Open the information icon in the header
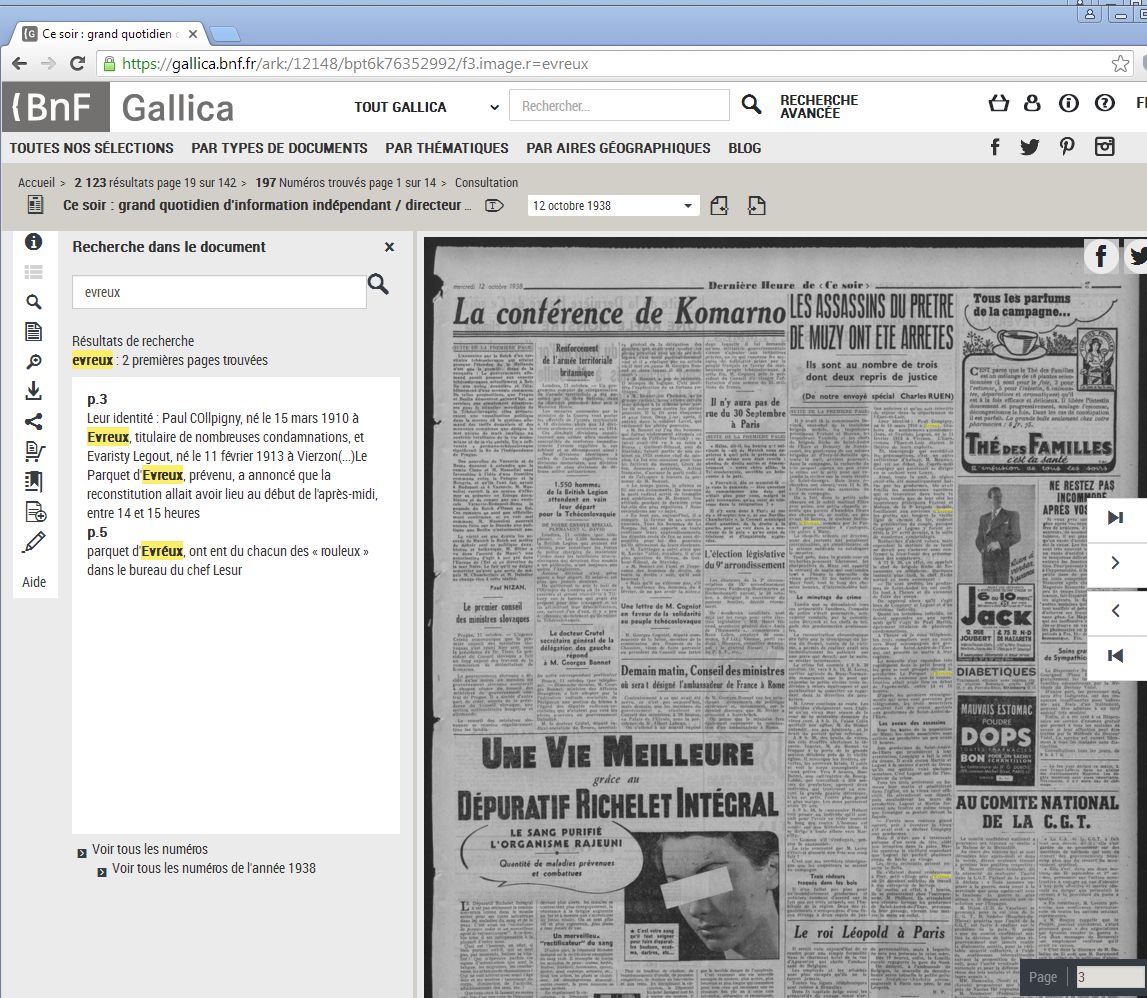1147x998 pixels. 1069,103
